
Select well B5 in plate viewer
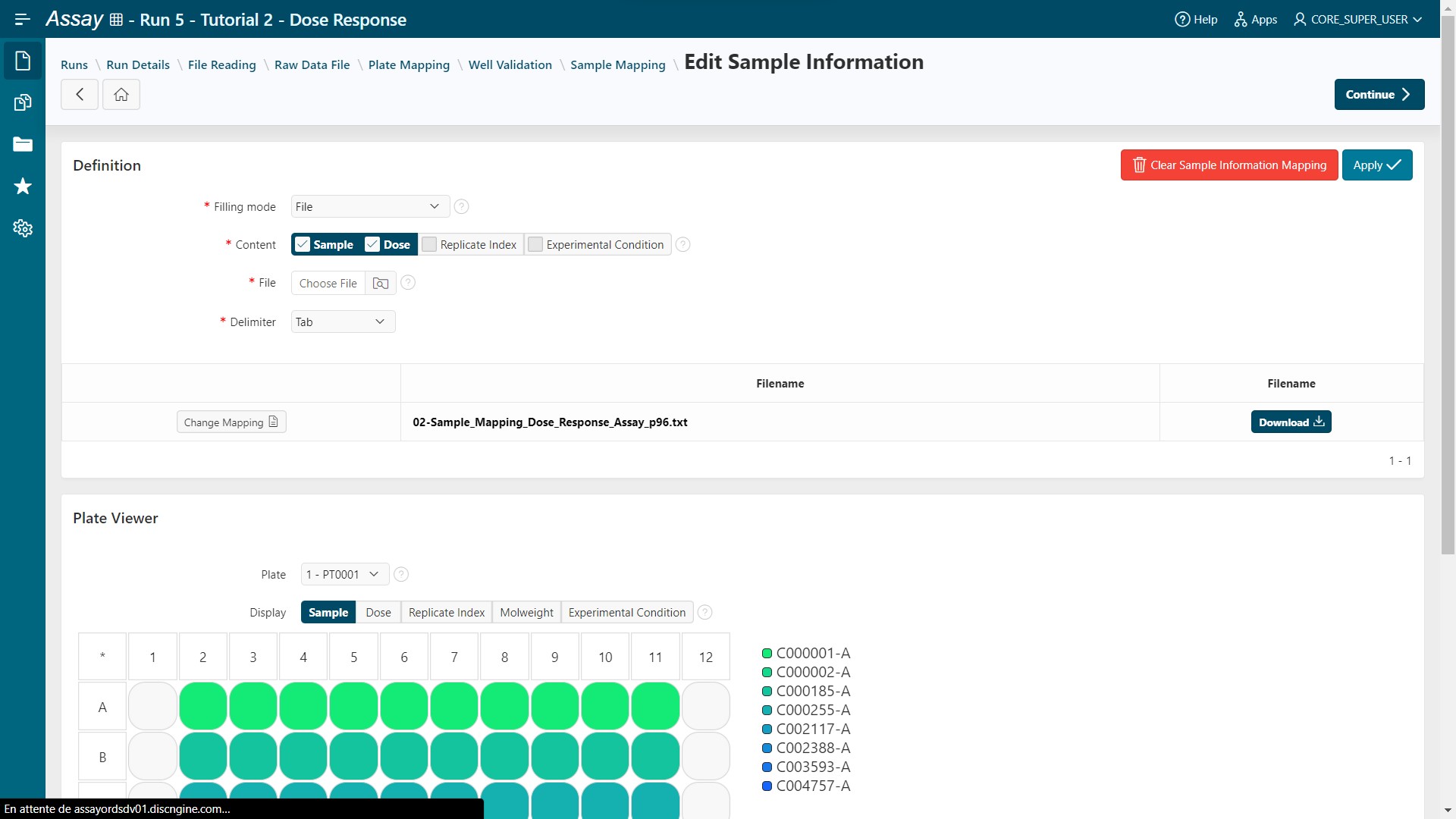pyautogui.click(x=353, y=756)
